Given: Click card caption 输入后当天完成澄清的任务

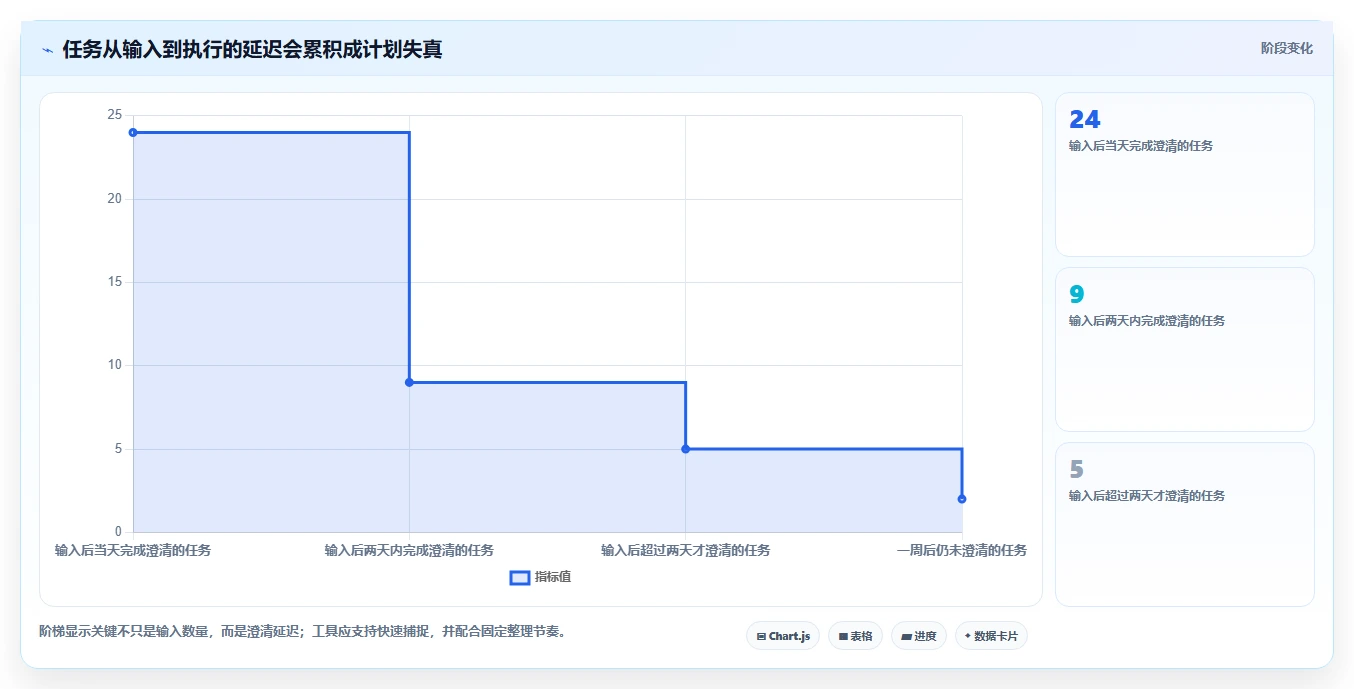Looking at the screenshot, I should point(1141,146).
